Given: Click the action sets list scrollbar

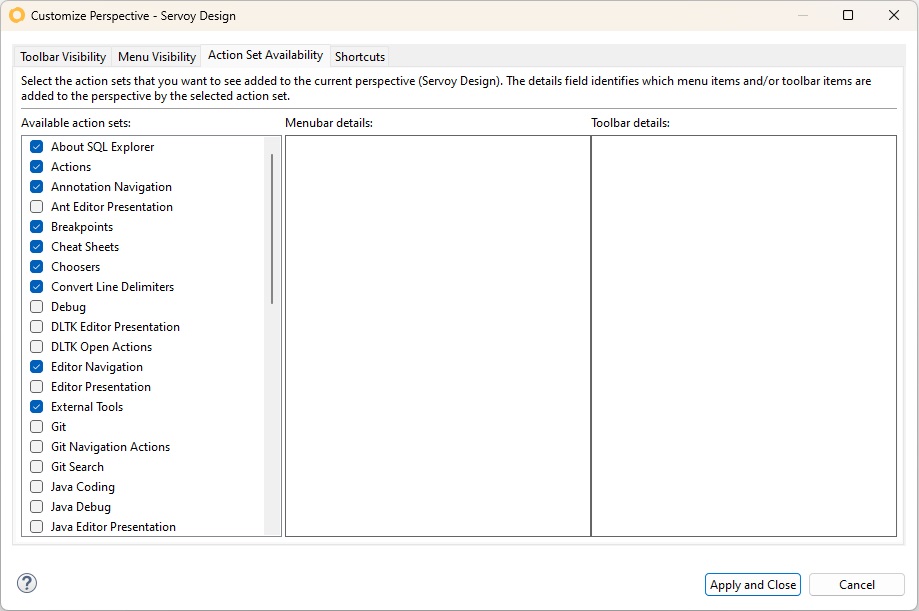Looking at the screenshot, I should (x=272, y=230).
